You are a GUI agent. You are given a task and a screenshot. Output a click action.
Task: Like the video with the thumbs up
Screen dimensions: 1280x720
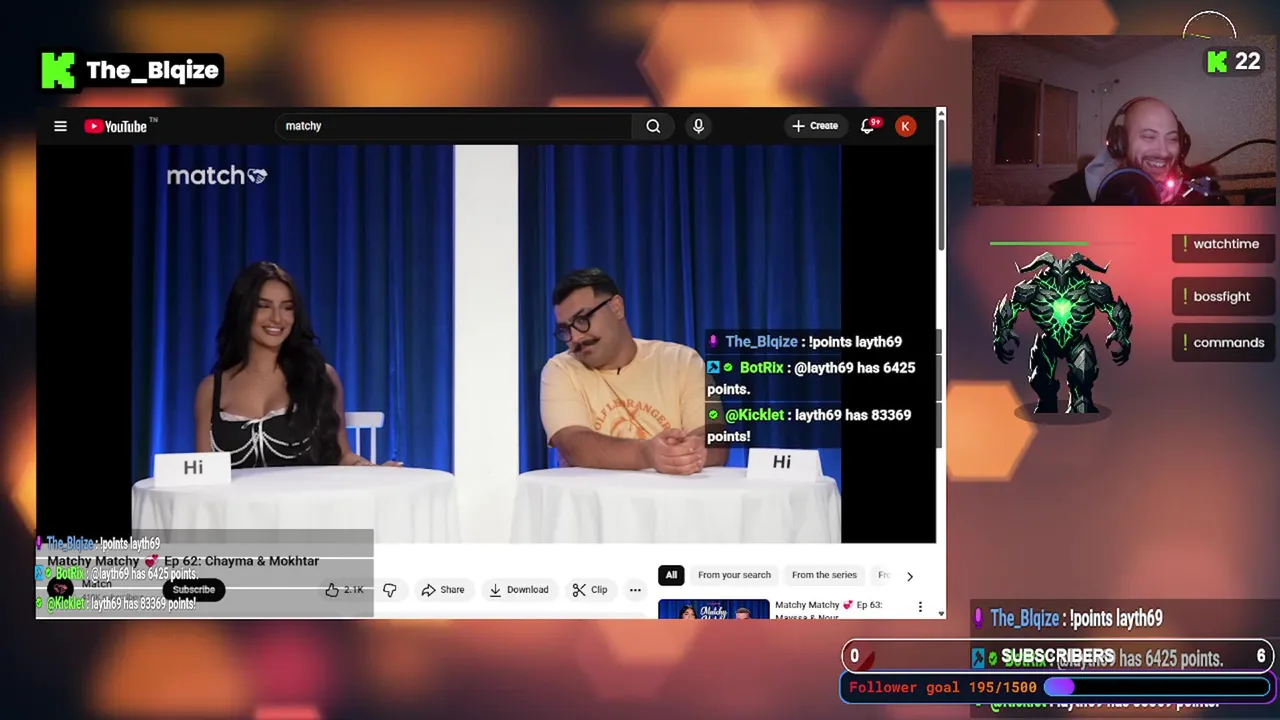tap(344, 590)
